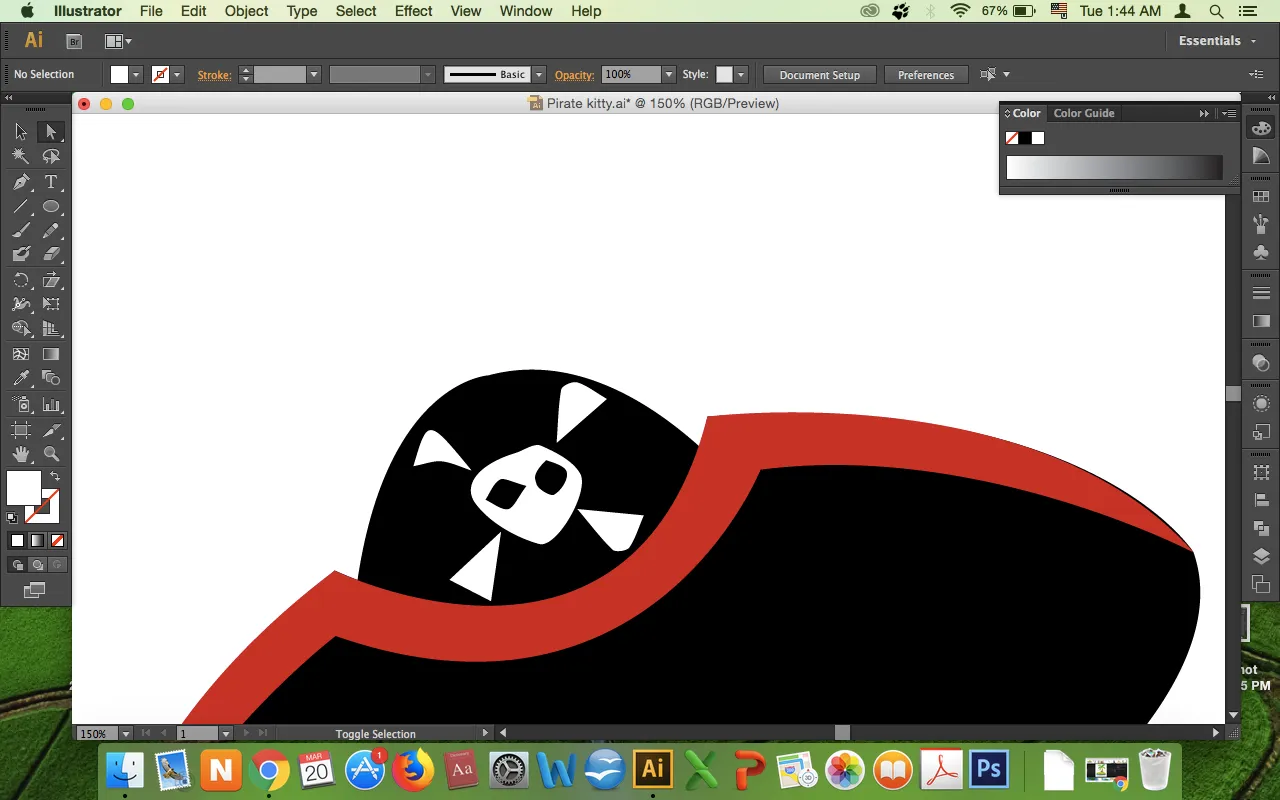This screenshot has height=800, width=1280.
Task: Open the Symbols panel (club icon)
Action: click(x=1261, y=252)
